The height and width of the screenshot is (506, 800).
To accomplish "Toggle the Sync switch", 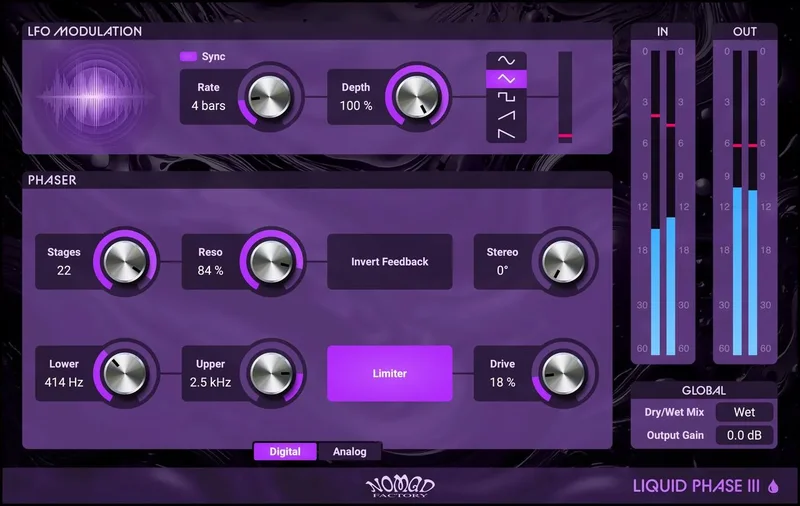I will [189, 56].
